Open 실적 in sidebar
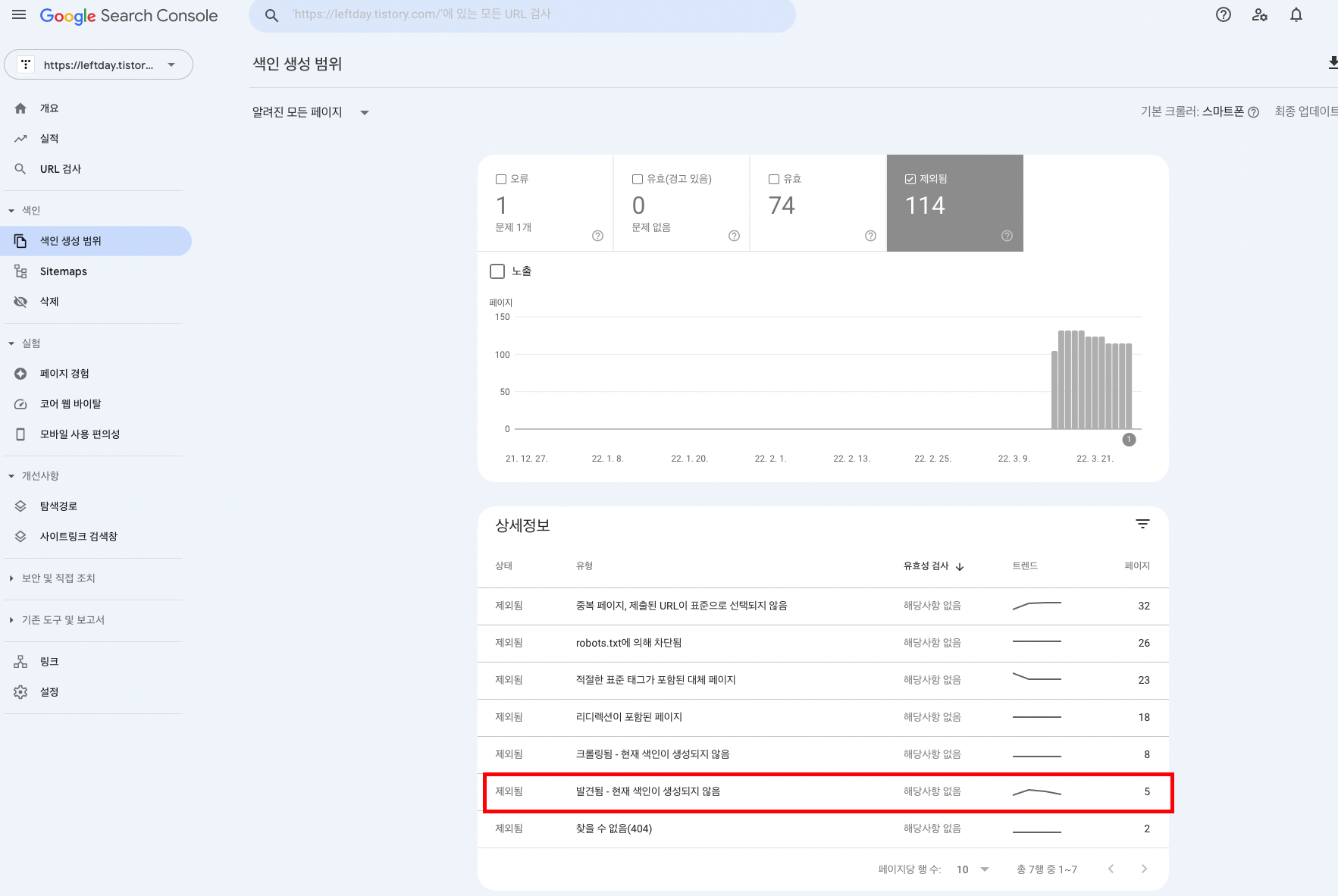Image resolution: width=1338 pixels, height=896 pixels. tap(96, 139)
